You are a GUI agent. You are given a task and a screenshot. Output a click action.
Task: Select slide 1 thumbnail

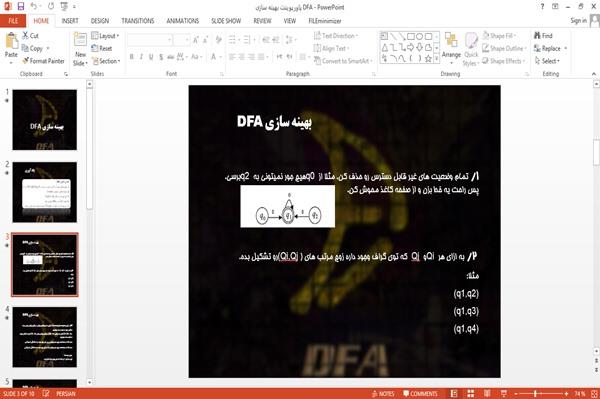[x=44, y=120]
